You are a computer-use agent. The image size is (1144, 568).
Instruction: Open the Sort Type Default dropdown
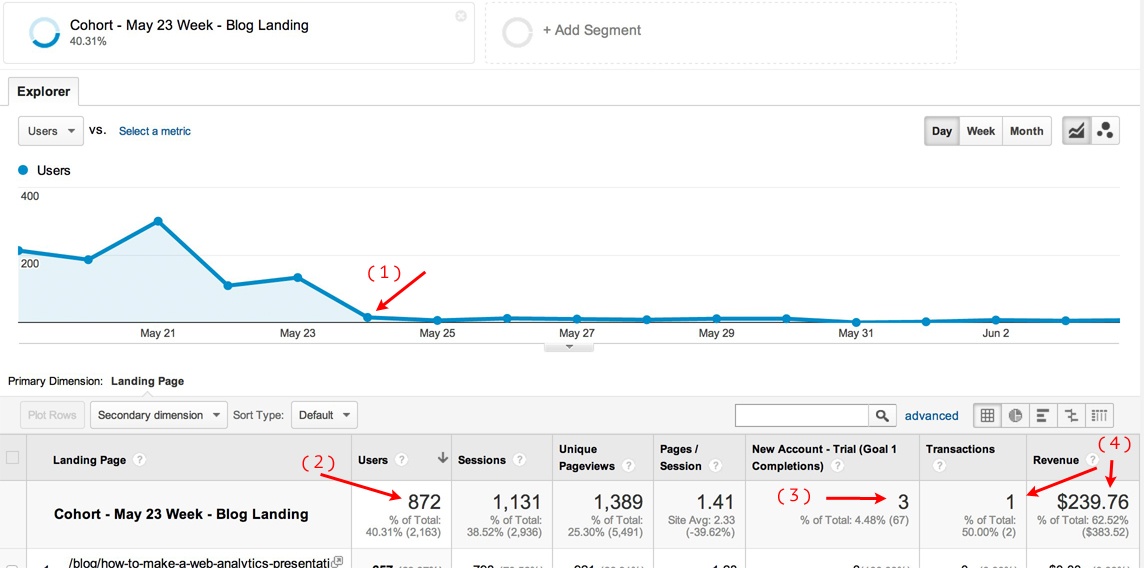pos(324,415)
